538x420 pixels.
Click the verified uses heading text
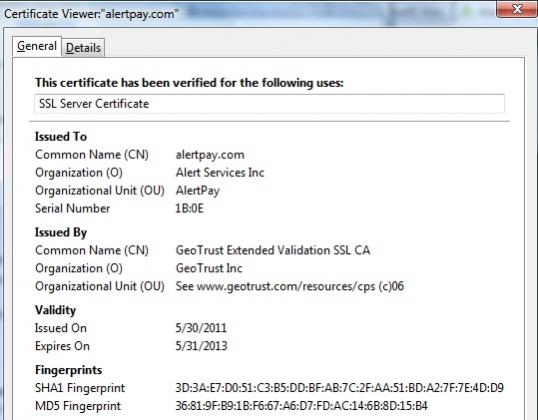(x=189, y=83)
